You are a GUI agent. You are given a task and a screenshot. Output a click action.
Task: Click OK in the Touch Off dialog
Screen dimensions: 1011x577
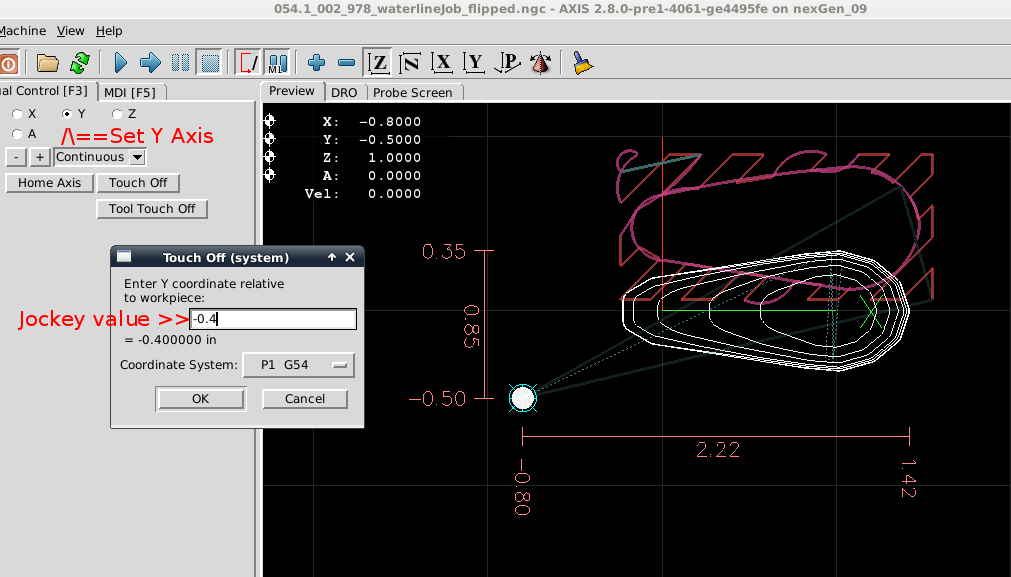click(200, 398)
